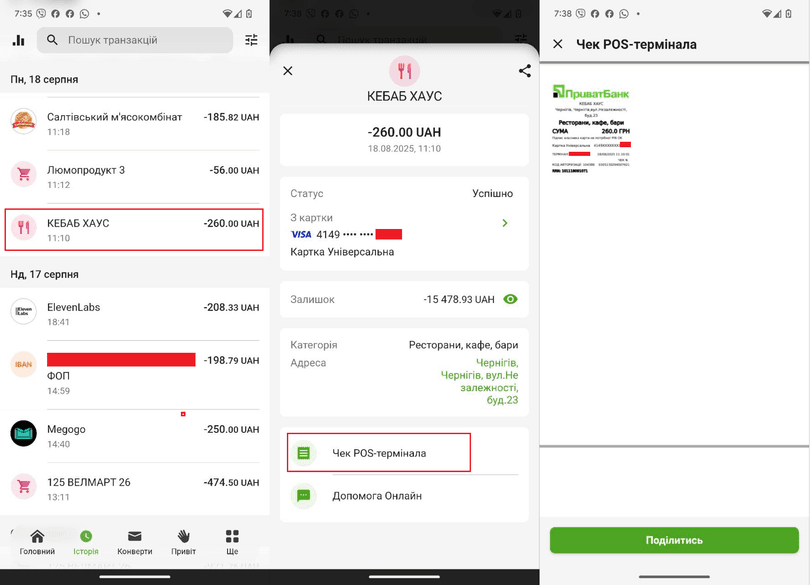Open the Конверти tab

(134, 542)
